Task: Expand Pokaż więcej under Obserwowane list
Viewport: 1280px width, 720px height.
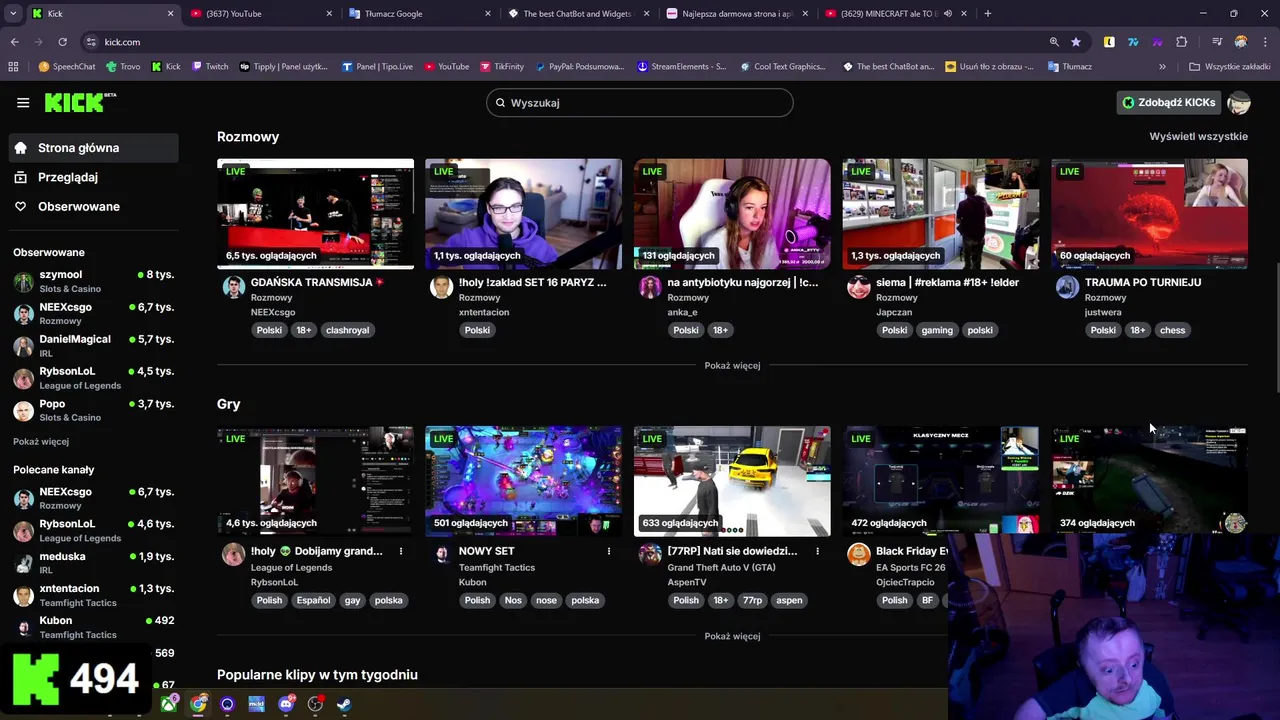Action: pos(41,441)
